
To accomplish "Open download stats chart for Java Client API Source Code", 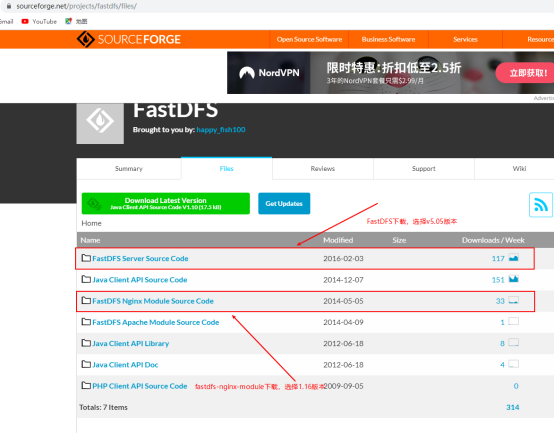I will [513, 279].
